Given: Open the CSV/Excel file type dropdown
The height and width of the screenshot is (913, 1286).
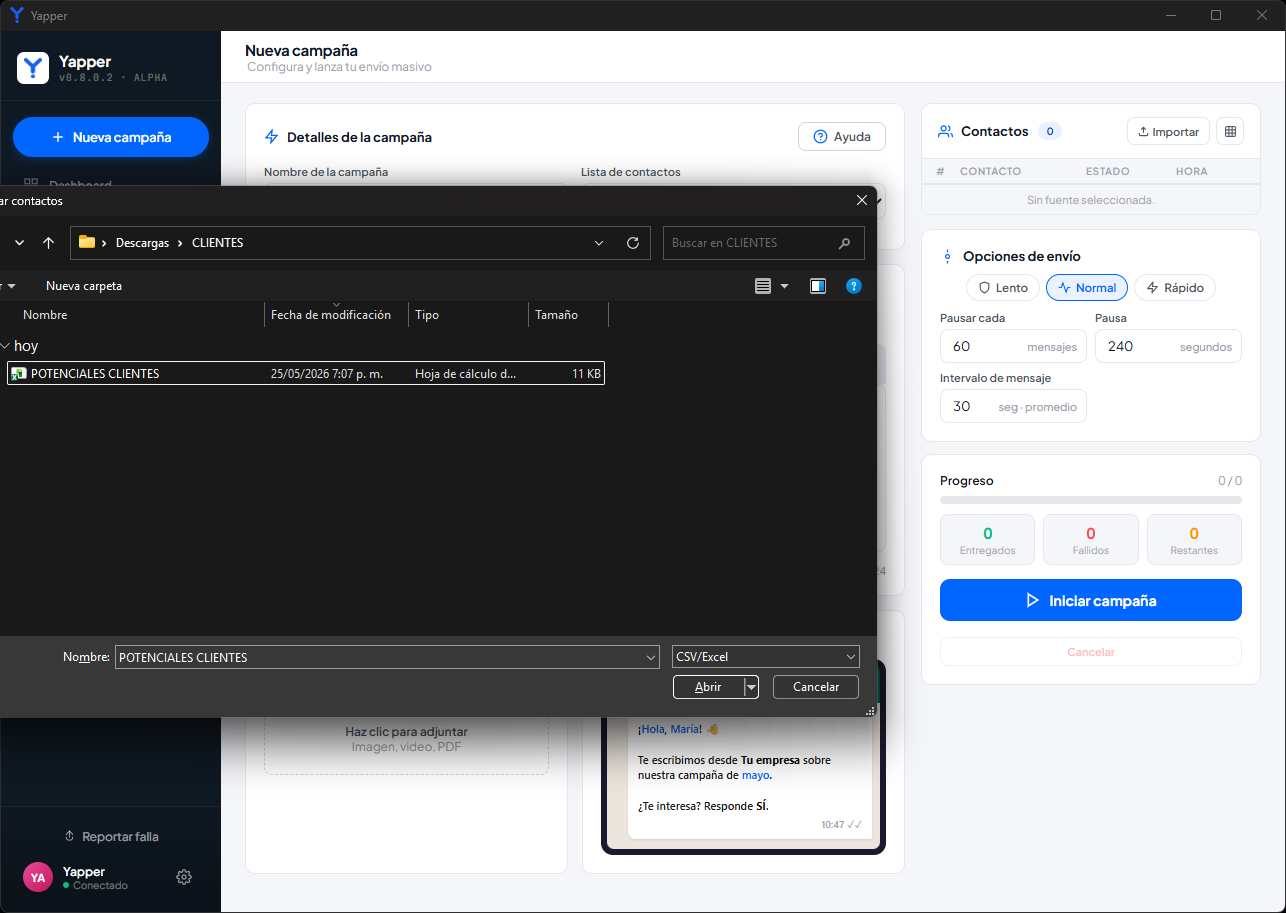Looking at the screenshot, I should point(766,657).
